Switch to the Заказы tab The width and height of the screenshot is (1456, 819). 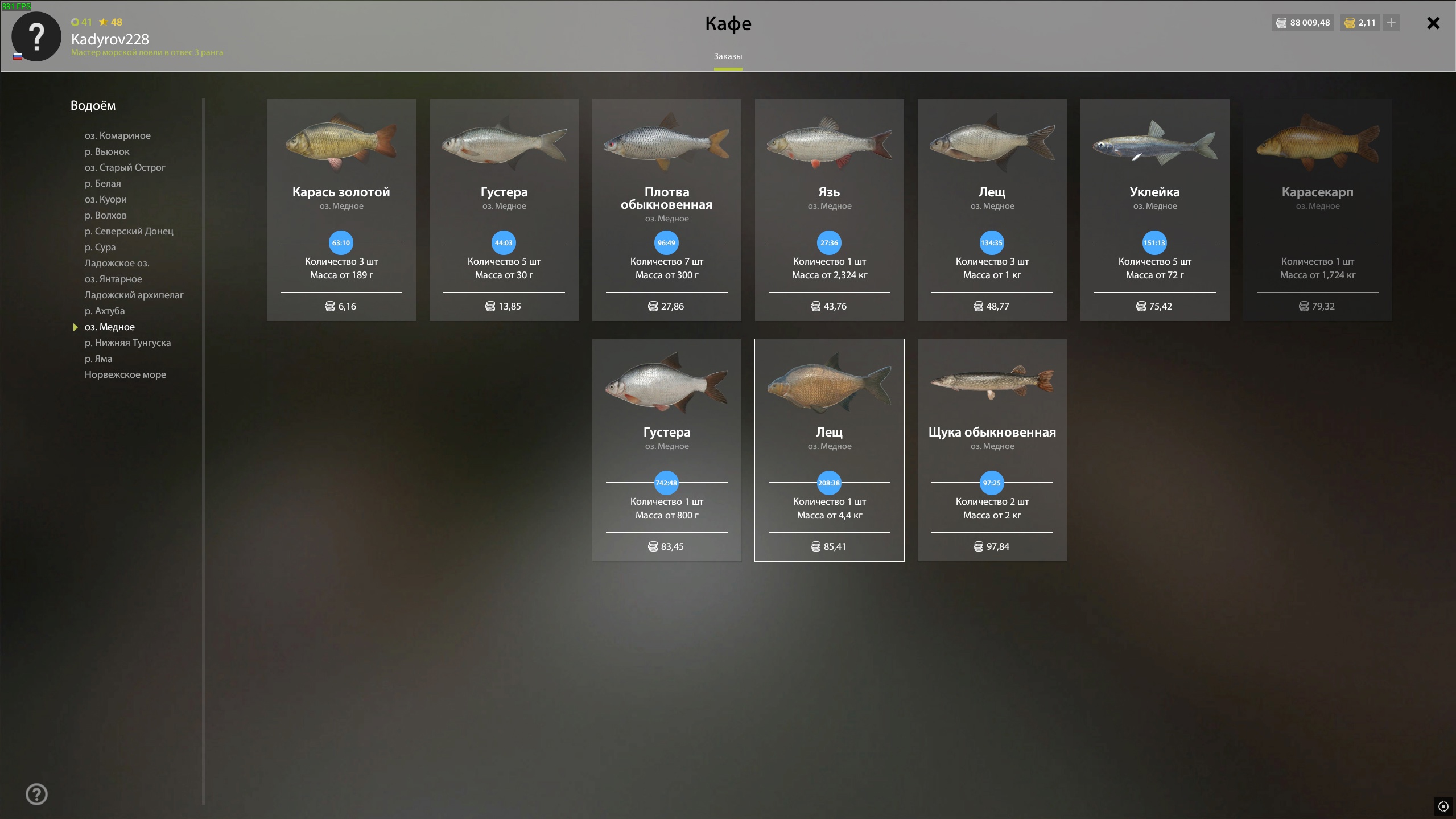click(728, 56)
